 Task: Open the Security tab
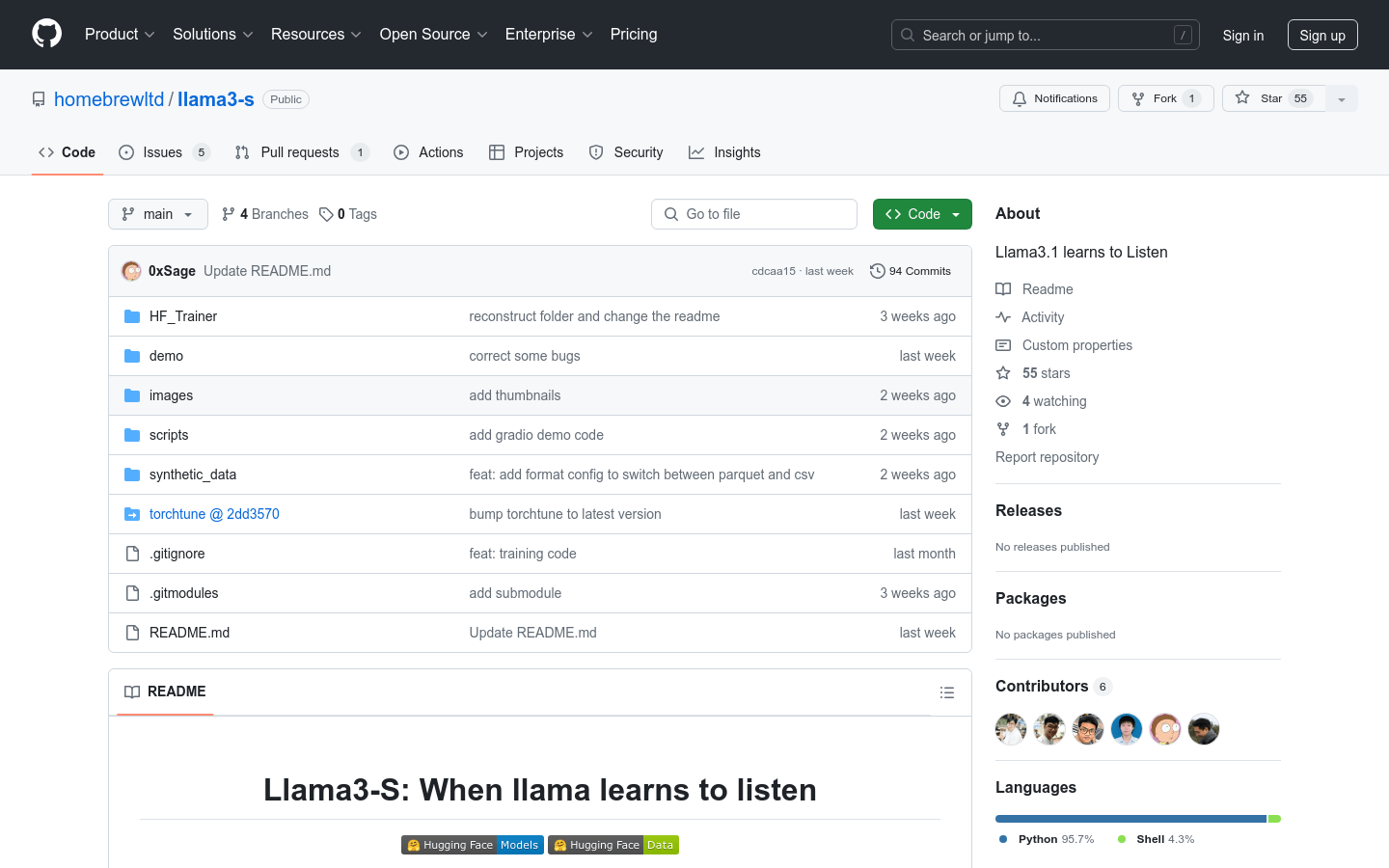(626, 152)
